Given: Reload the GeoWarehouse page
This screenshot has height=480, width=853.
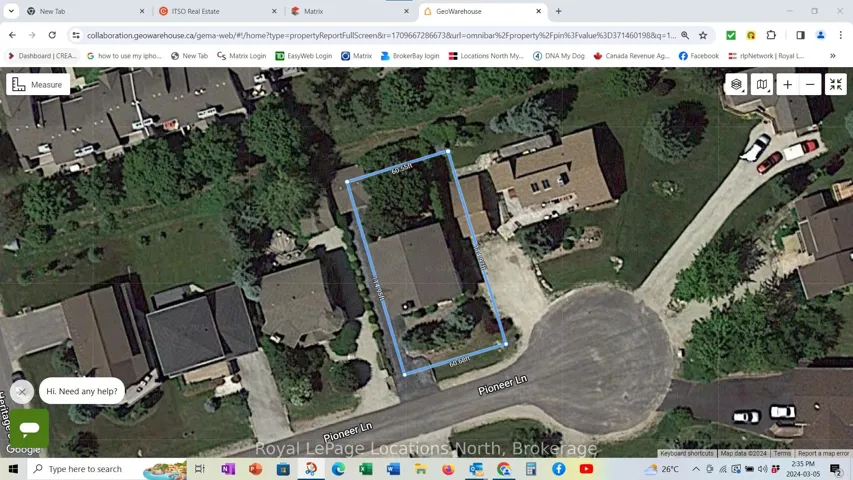Looking at the screenshot, I should pyautogui.click(x=52, y=35).
